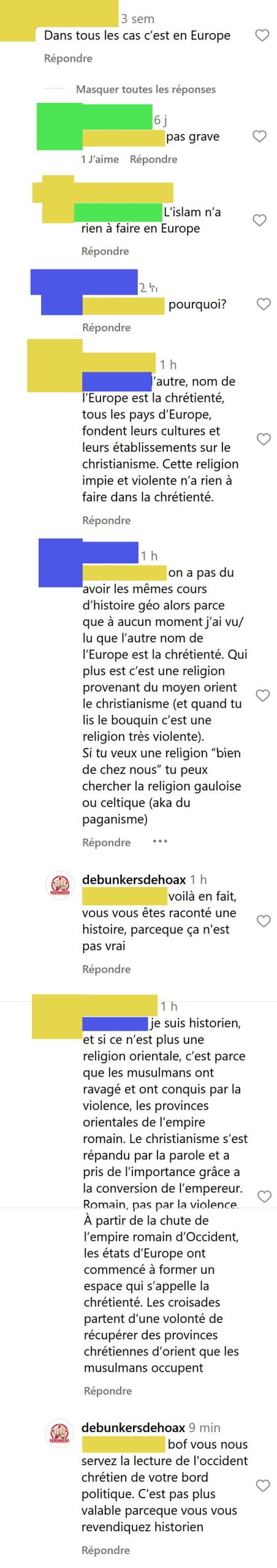Like the 'je suis historien' comment
277x1568 pixels.
tap(264, 1196)
